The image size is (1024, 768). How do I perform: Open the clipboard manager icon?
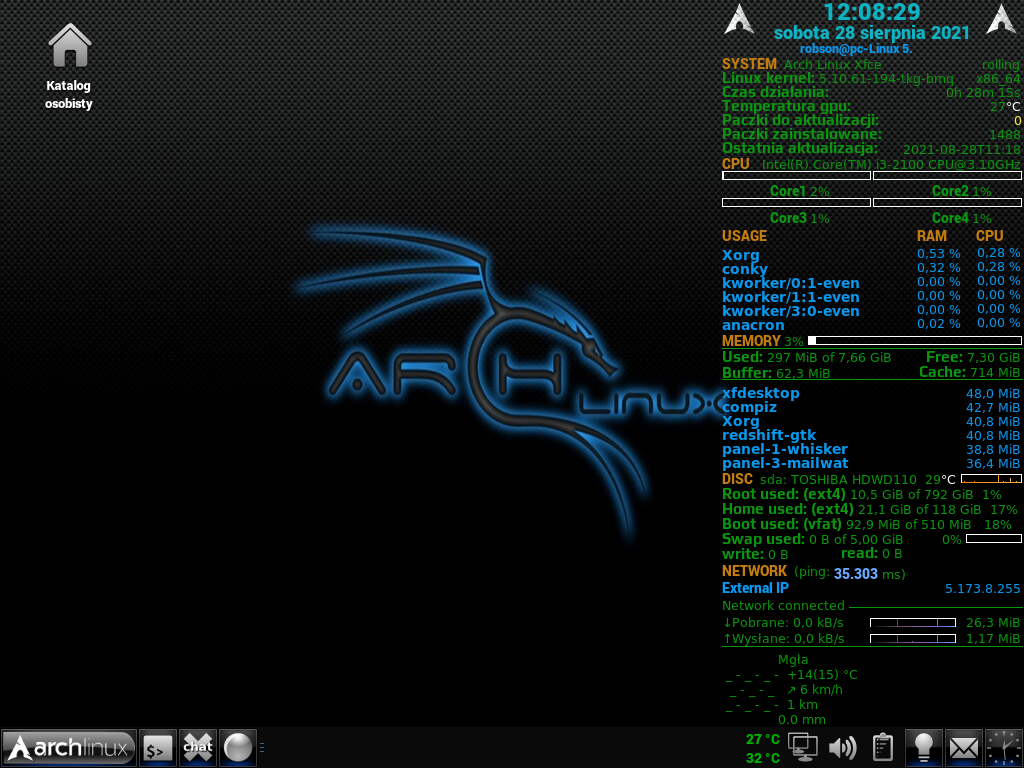pyautogui.click(x=882, y=748)
